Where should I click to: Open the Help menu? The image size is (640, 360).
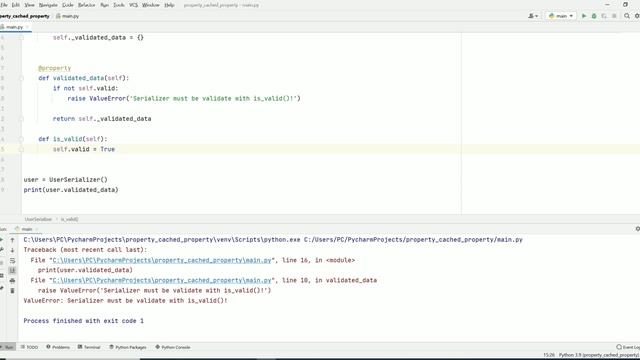click(x=169, y=5)
